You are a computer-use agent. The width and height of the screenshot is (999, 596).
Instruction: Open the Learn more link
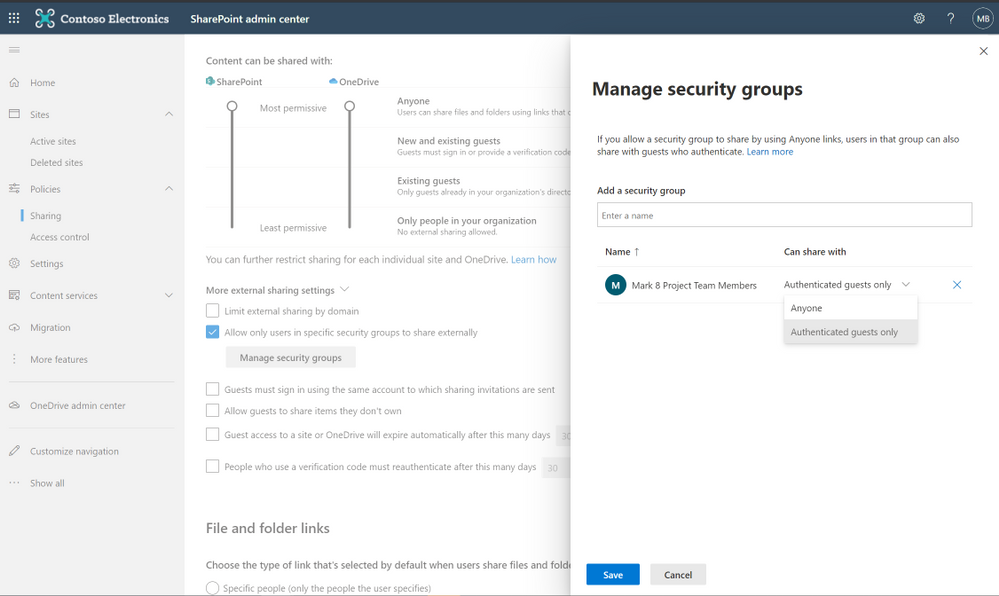click(x=770, y=152)
